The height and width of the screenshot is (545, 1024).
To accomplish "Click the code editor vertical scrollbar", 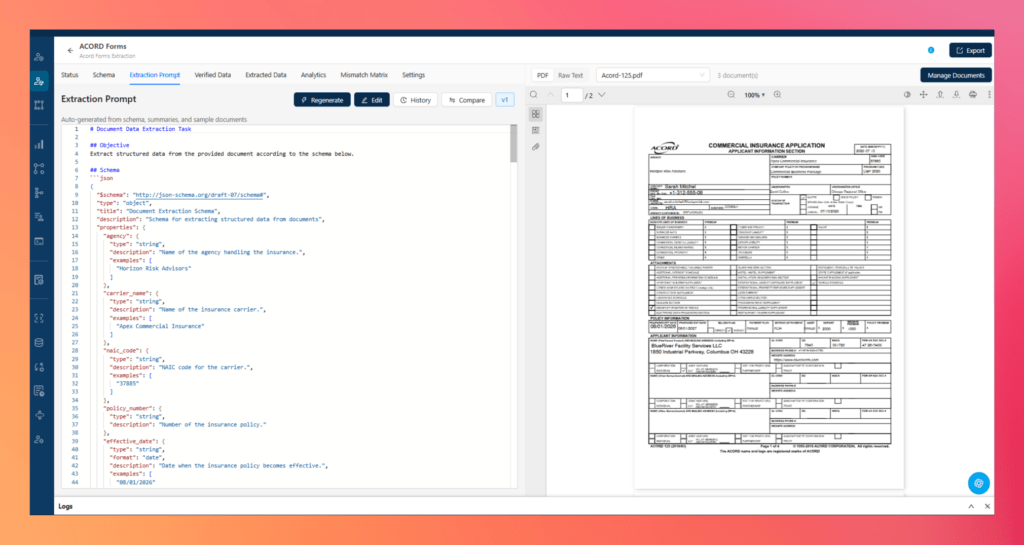I will pos(514,144).
